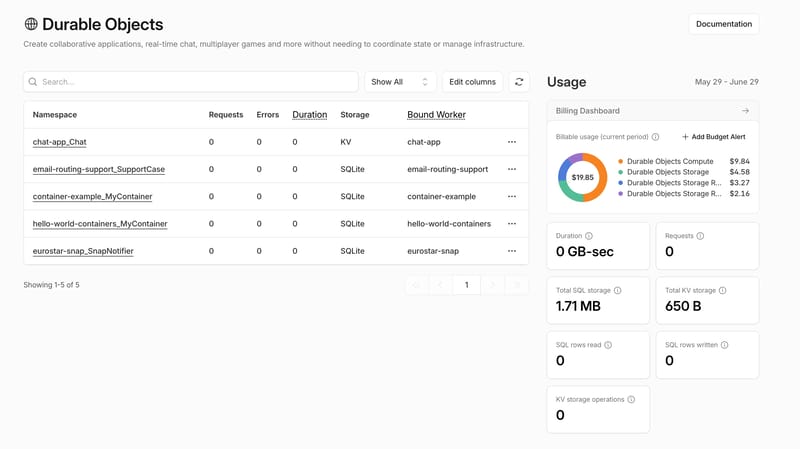Open the email-routing-support_SupportCase namespace
The width and height of the screenshot is (800, 449).
pos(98,169)
